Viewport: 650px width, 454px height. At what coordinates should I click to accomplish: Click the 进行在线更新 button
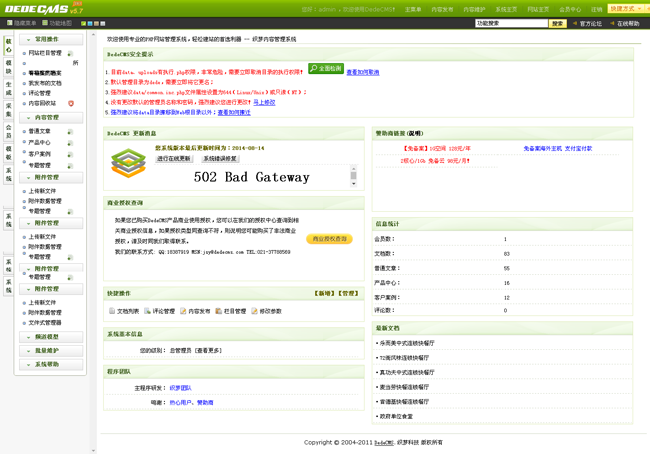174,159
